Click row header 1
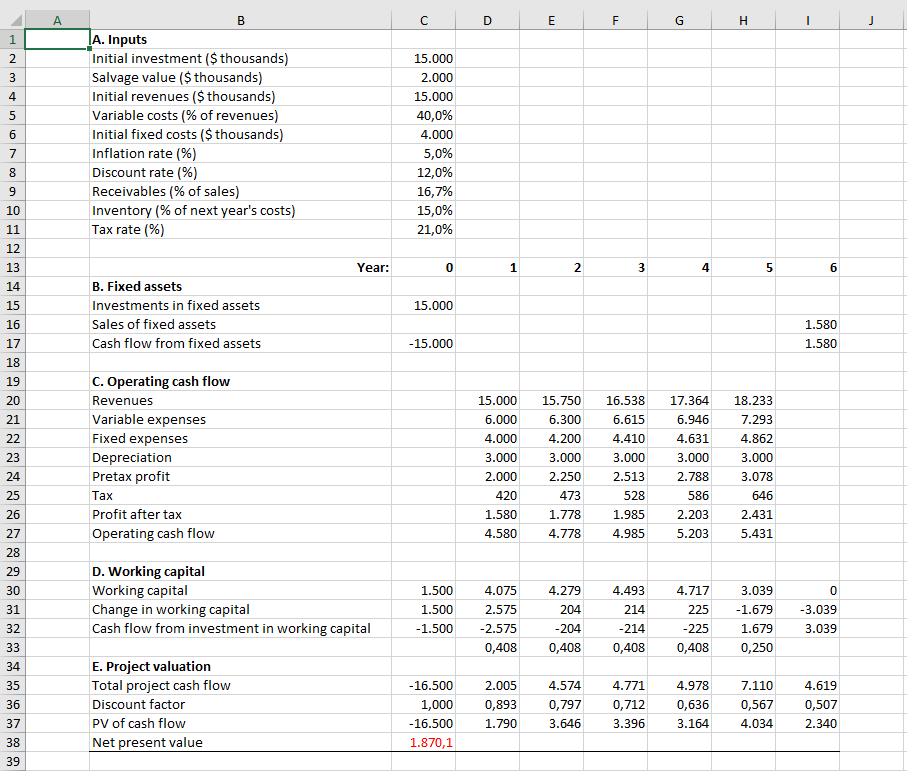This screenshot has height=771, width=907. [11, 39]
